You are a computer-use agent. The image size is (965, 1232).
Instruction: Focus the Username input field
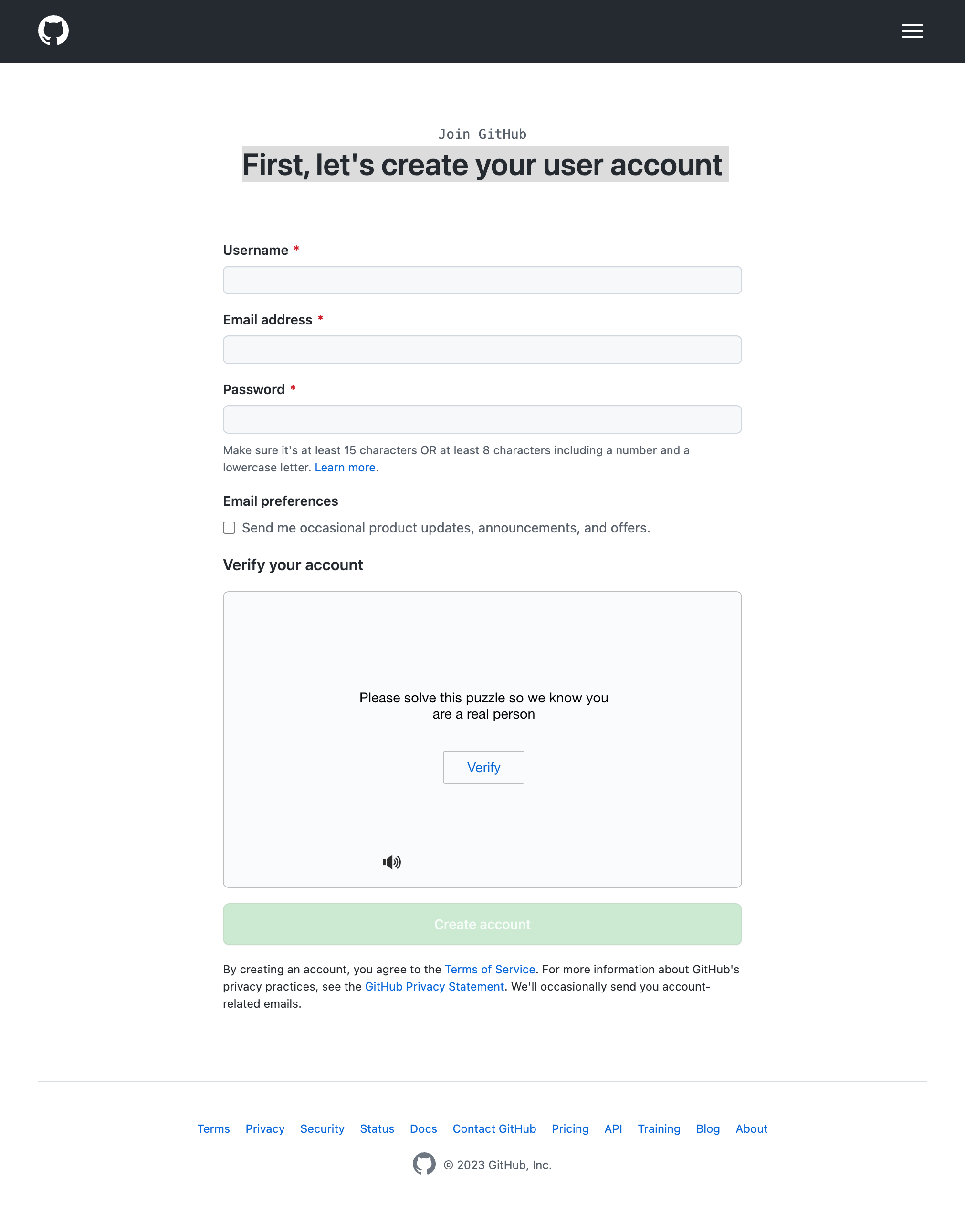482,280
